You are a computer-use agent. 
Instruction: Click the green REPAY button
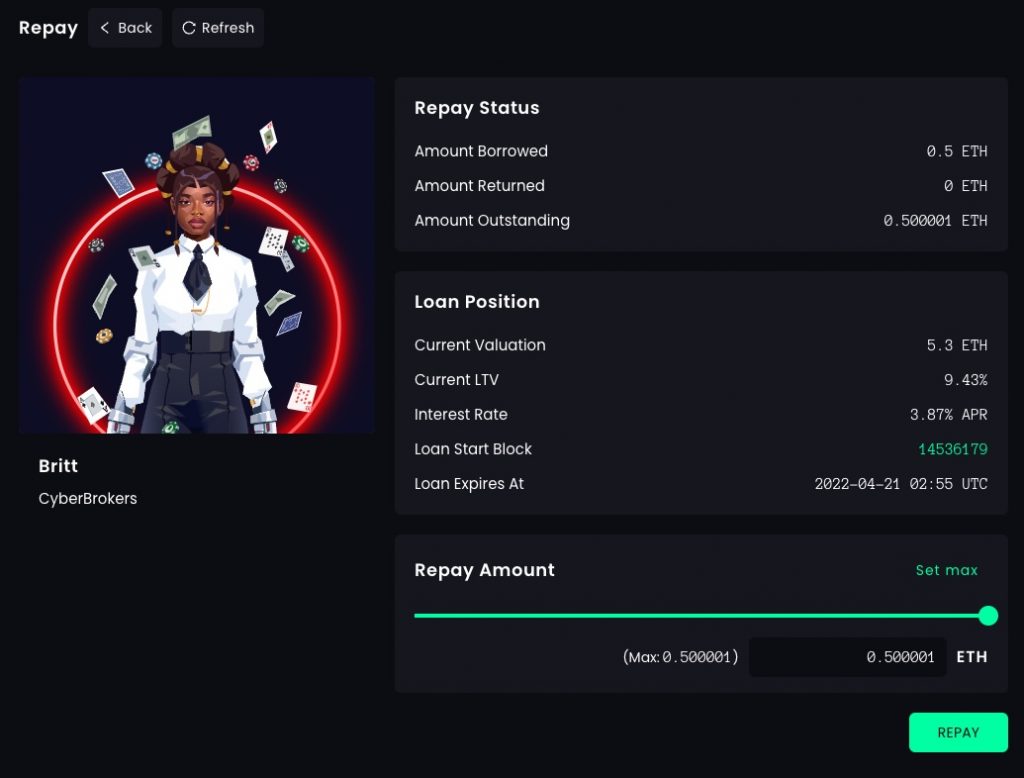958,732
